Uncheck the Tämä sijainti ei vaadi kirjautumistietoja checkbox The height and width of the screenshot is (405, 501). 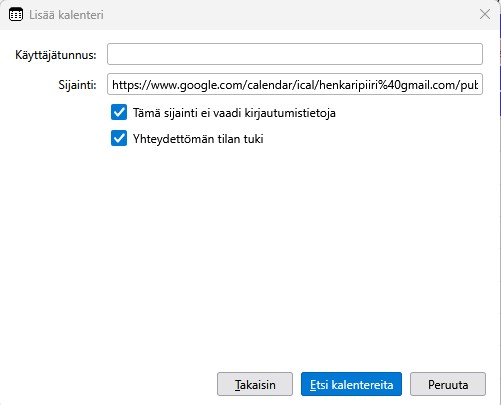119,112
